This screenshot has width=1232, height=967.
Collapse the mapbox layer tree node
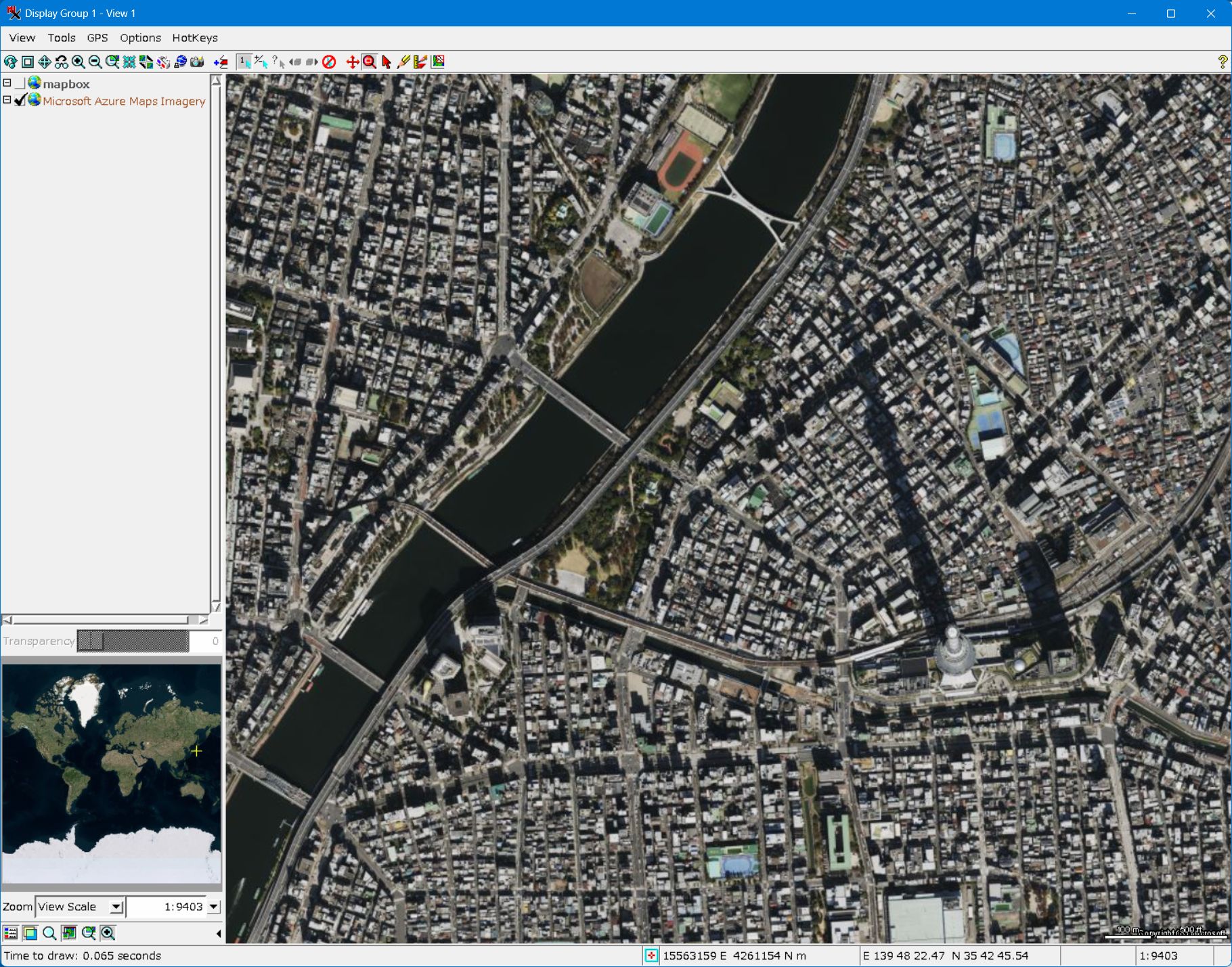tap(7, 83)
